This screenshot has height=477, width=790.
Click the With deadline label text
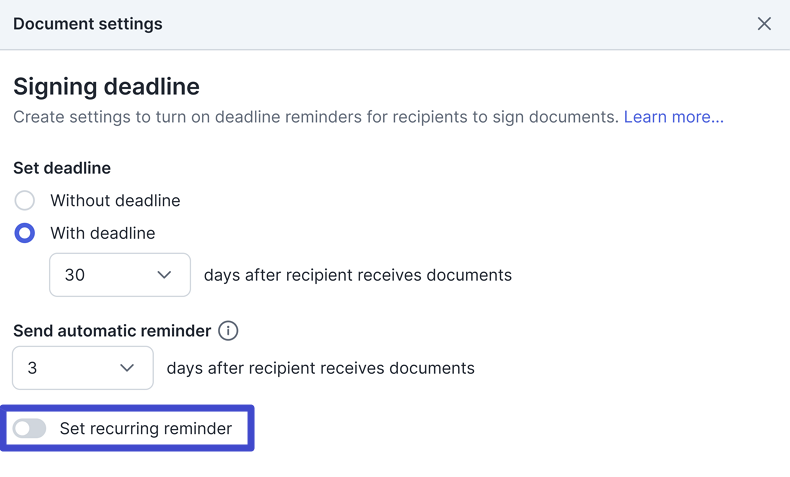point(103,233)
